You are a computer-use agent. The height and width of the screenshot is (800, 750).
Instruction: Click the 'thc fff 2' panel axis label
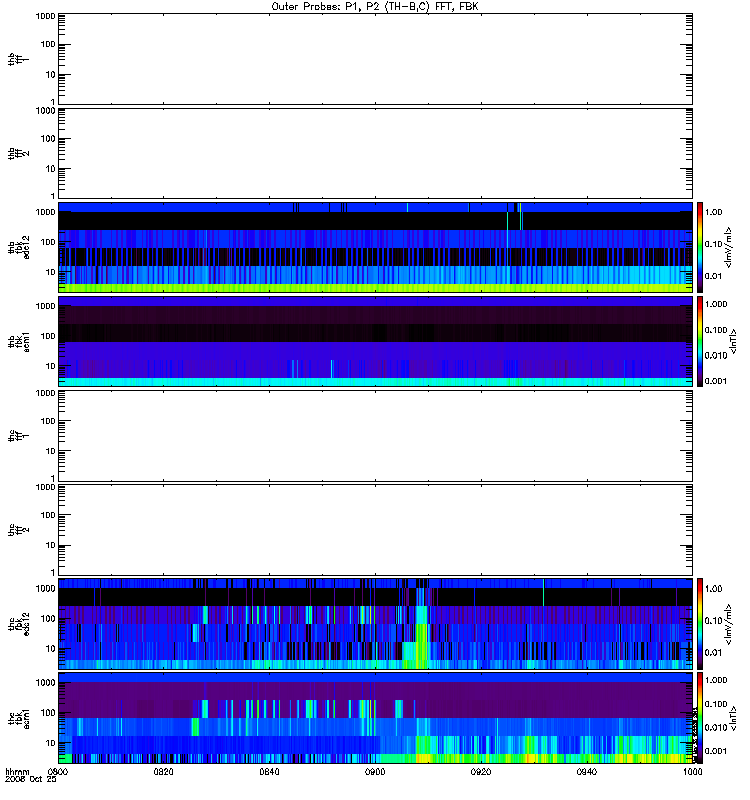coord(18,530)
